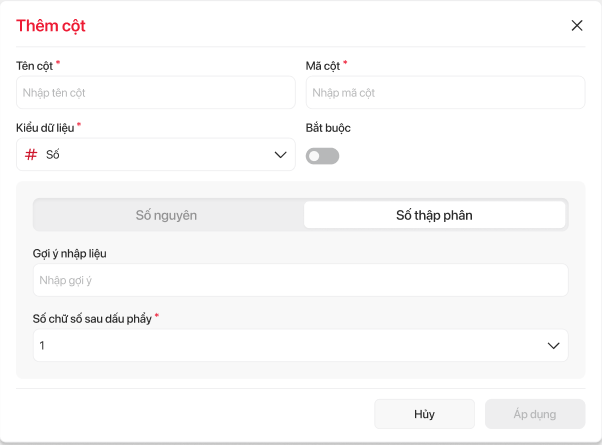Focus the Nhập tên cột input field

tap(155, 93)
